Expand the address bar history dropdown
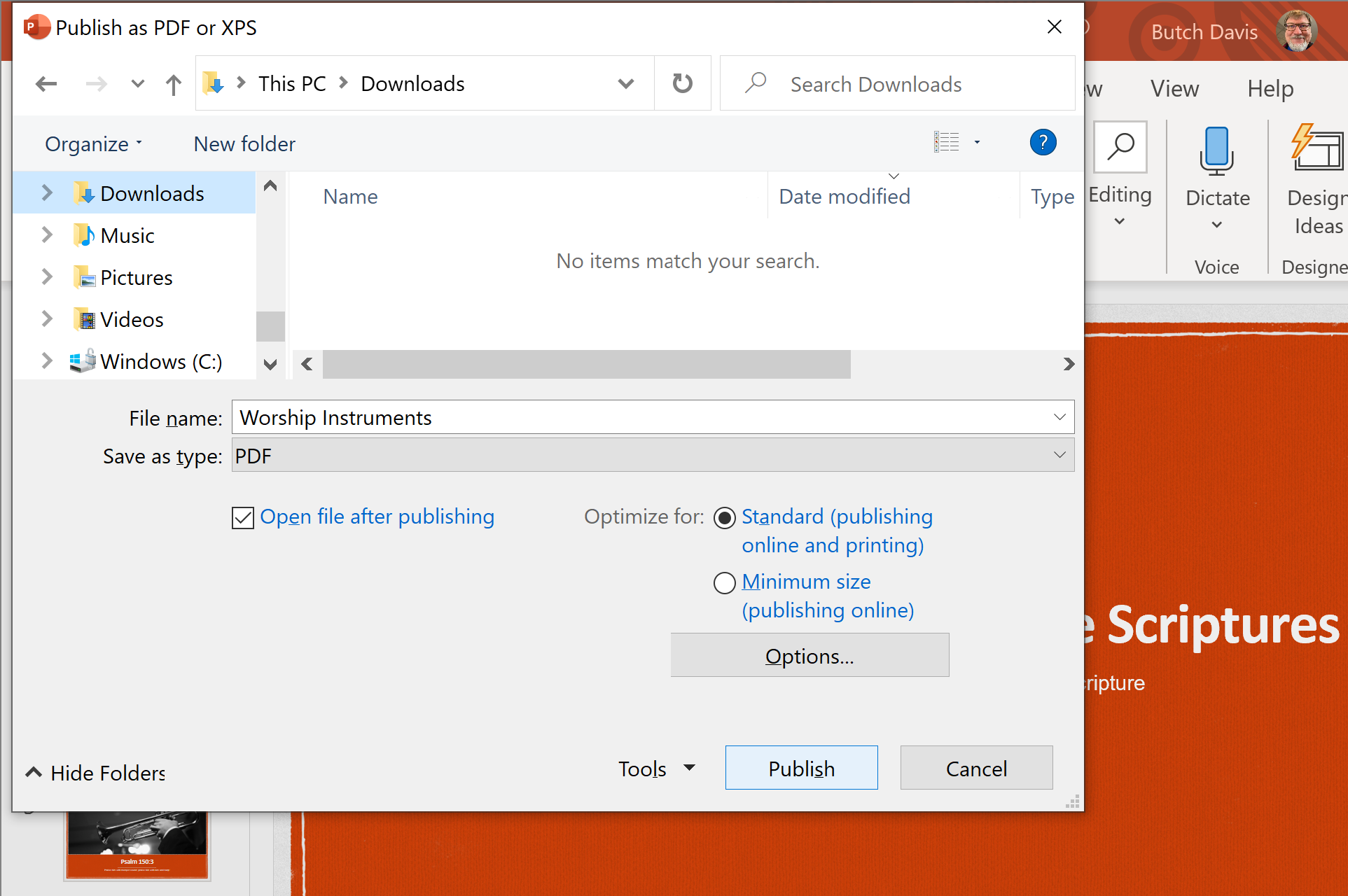The image size is (1348, 896). [x=625, y=84]
